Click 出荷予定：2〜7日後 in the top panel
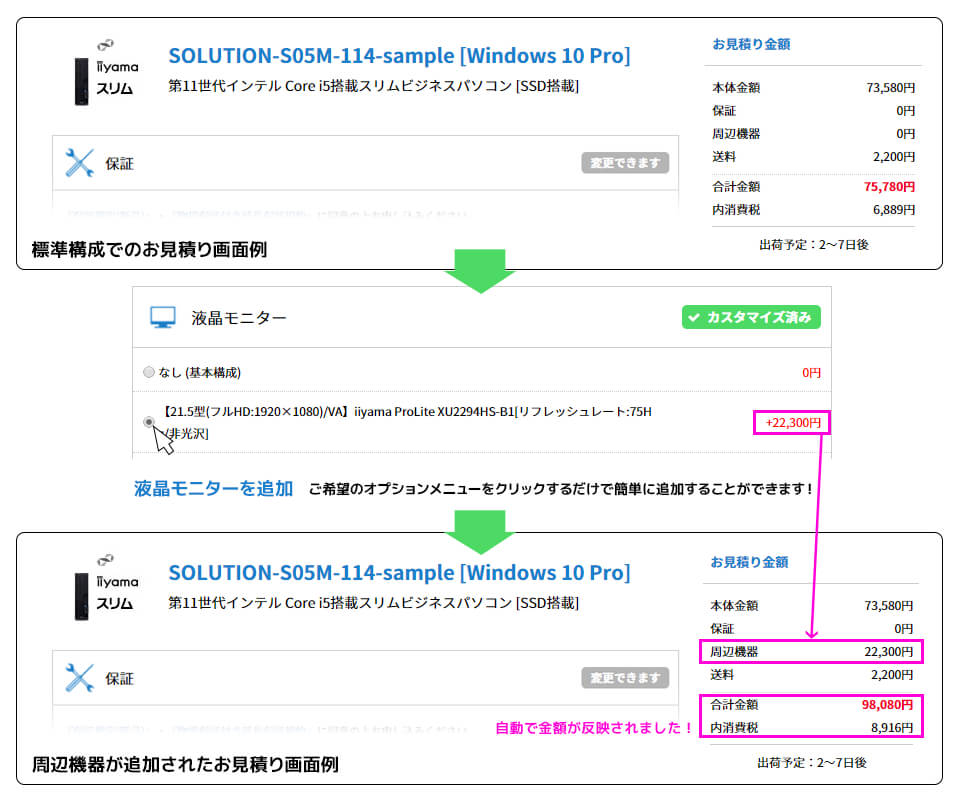Viewport: 960px width, 800px height. tap(814, 245)
